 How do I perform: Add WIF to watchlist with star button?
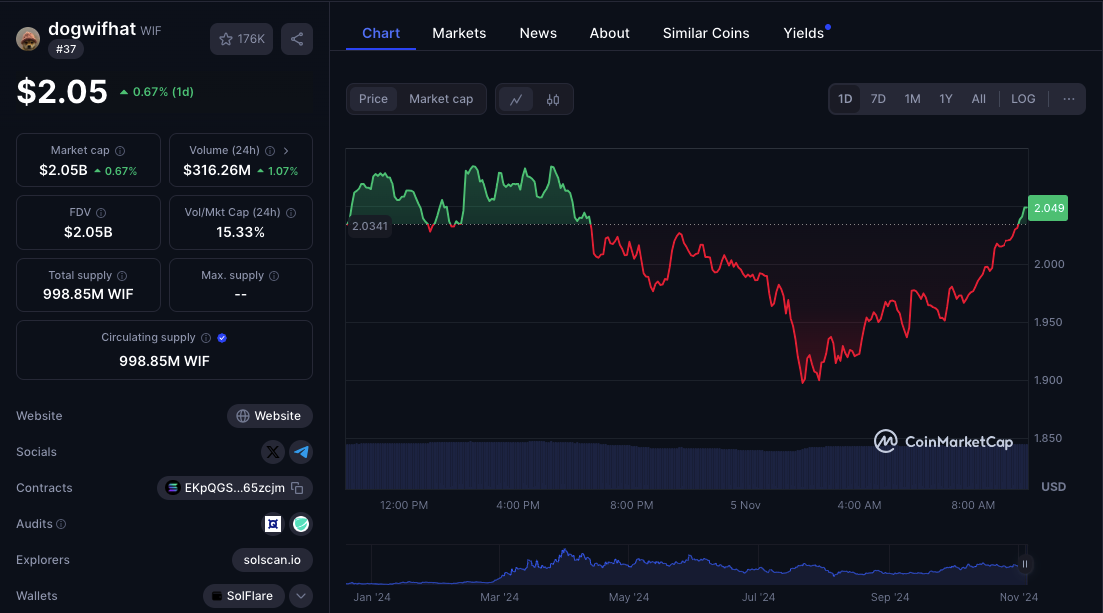pyautogui.click(x=241, y=39)
